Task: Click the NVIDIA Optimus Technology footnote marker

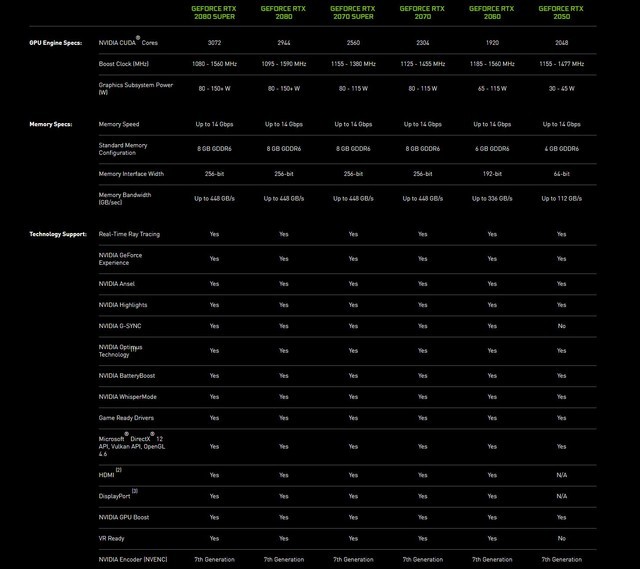Action: point(135,349)
